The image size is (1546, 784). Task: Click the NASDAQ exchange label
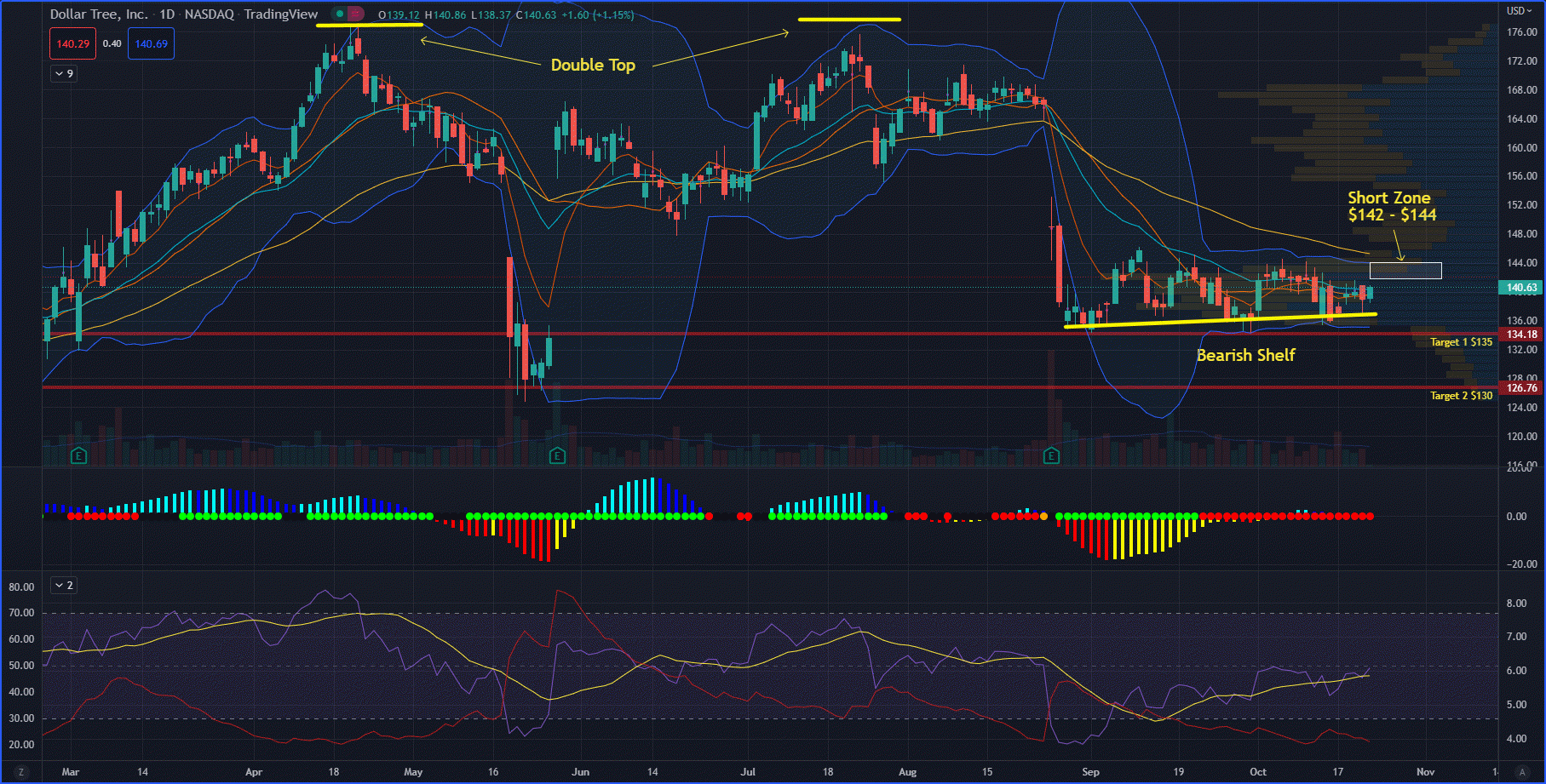(210, 14)
